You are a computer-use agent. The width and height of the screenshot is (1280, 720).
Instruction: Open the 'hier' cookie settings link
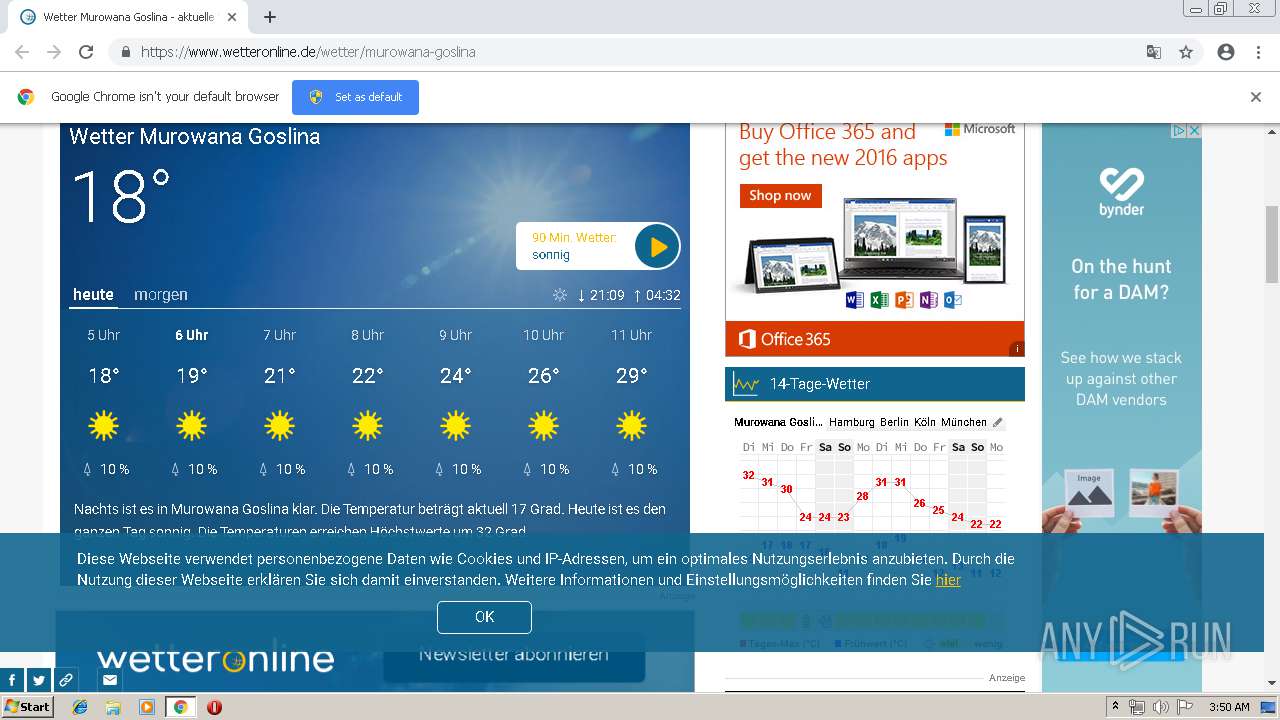(948, 580)
